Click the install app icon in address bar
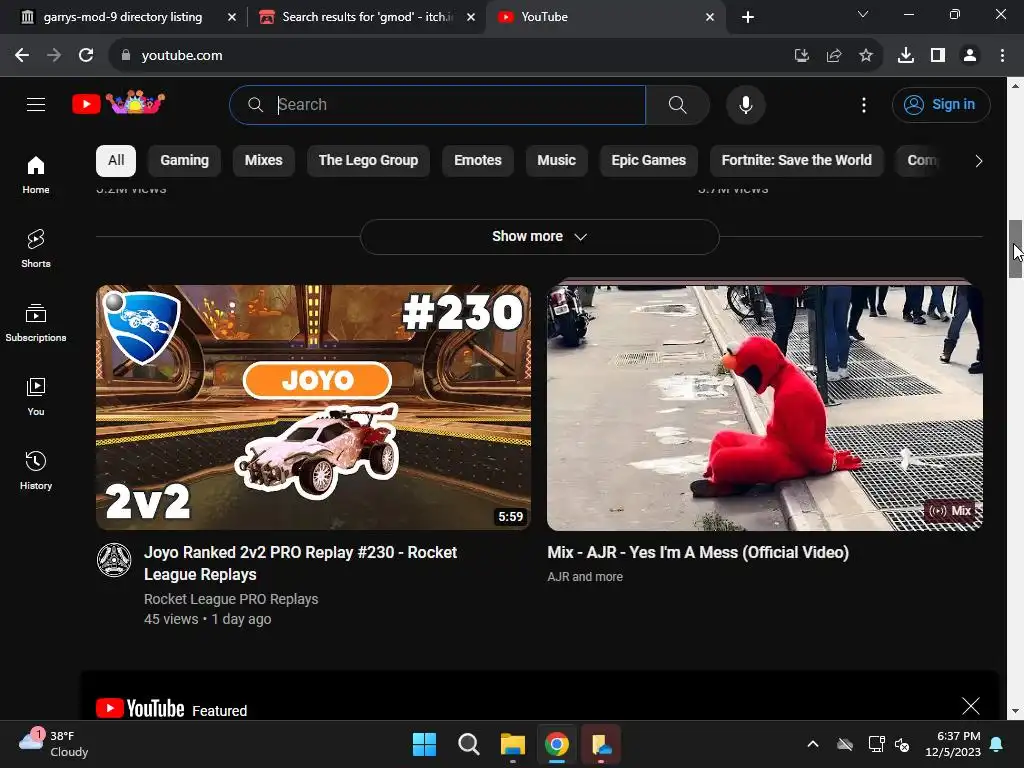1024x768 pixels. point(802,56)
